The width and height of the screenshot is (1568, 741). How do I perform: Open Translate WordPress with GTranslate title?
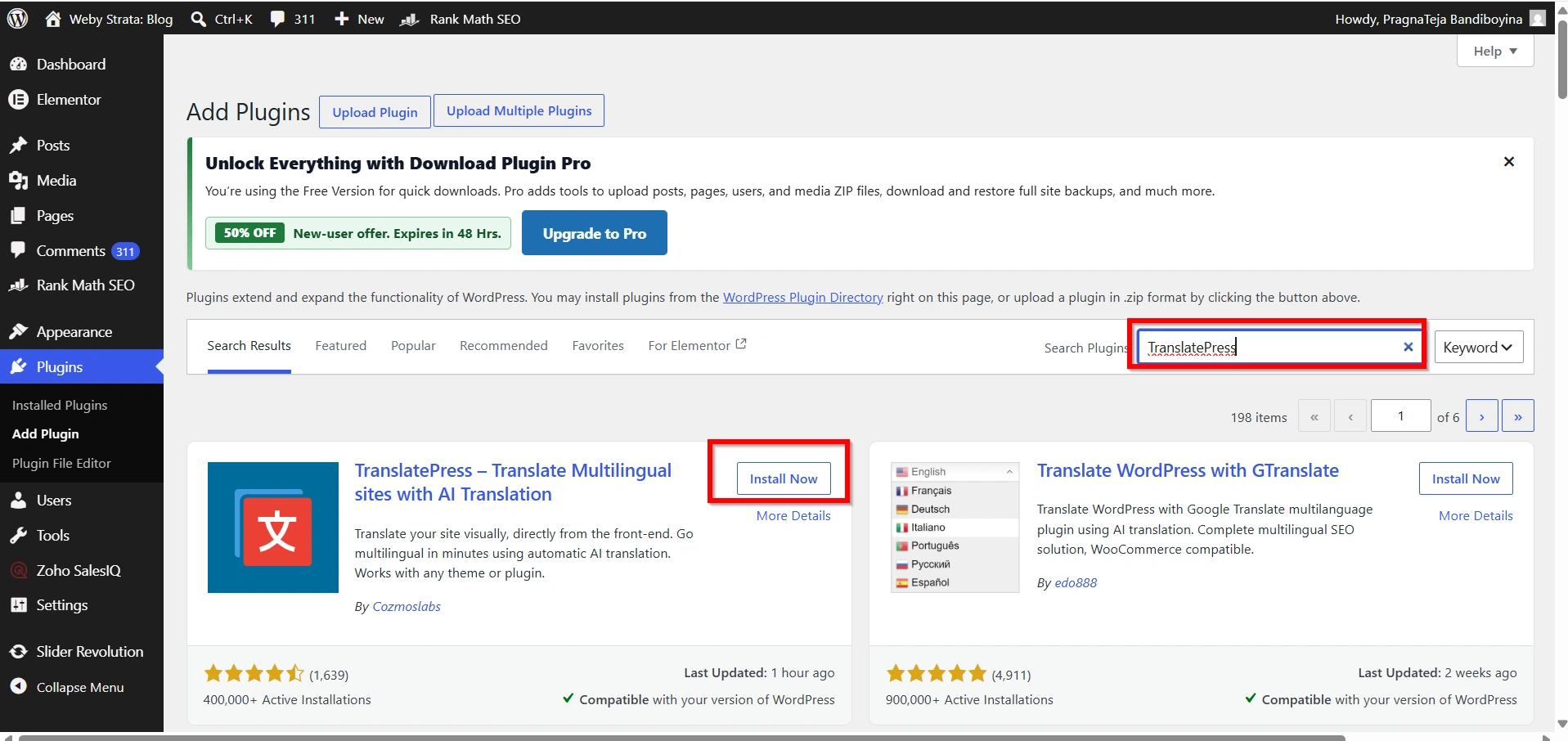pyautogui.click(x=1188, y=471)
